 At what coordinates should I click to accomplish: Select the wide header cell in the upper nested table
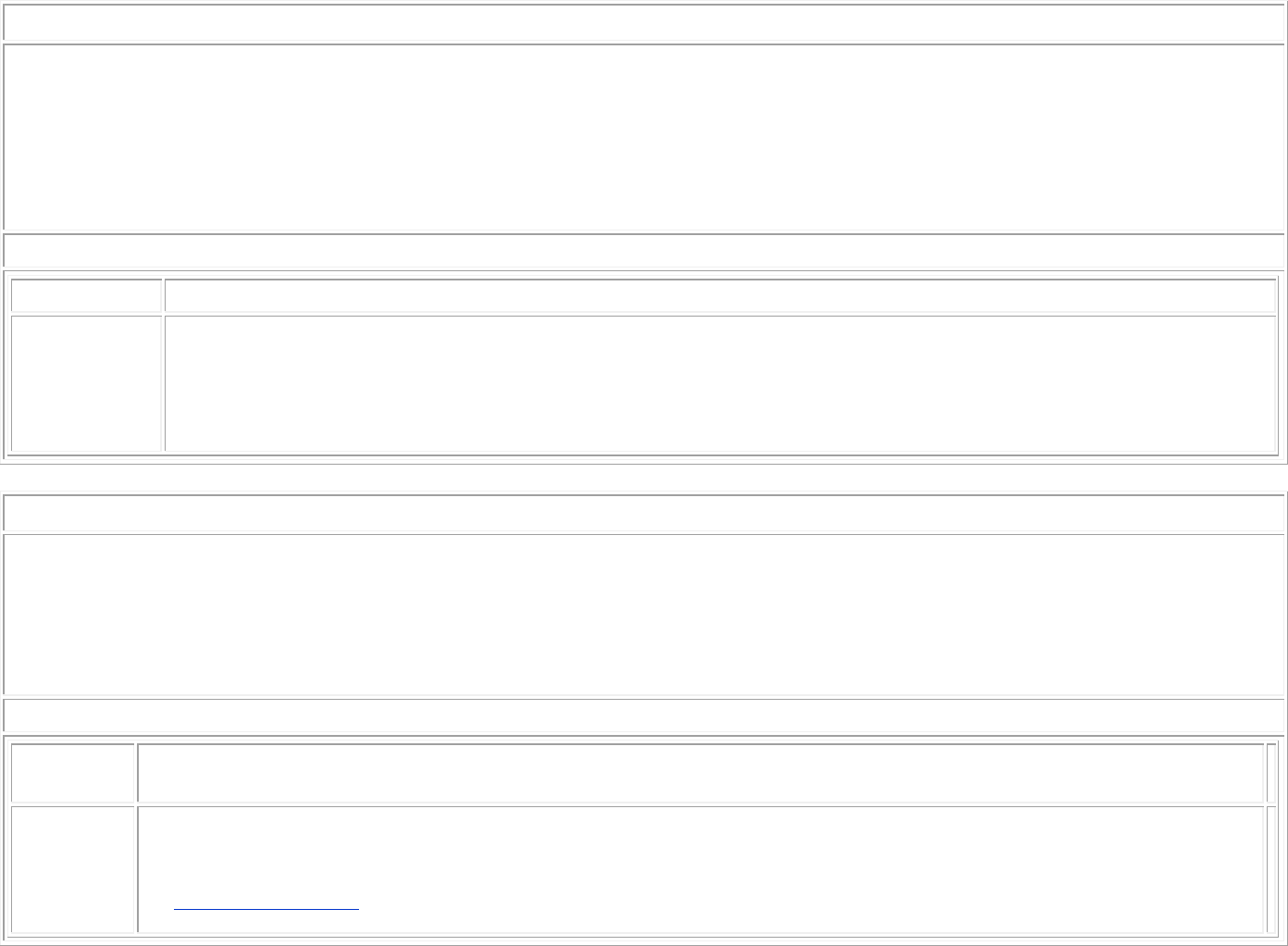(x=720, y=295)
